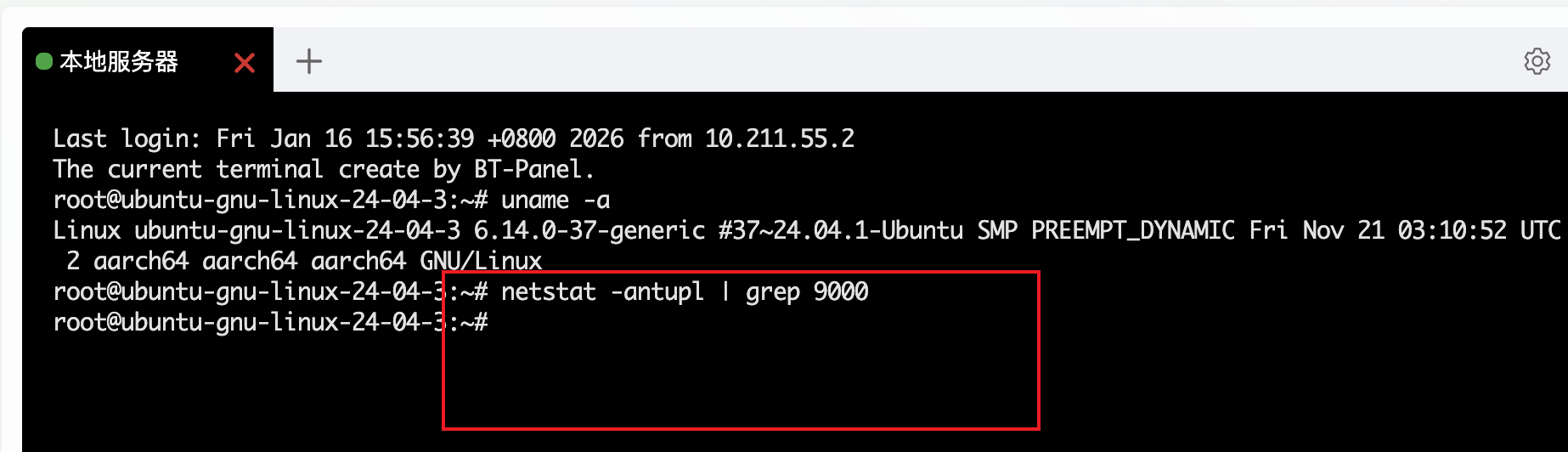Click the IP address 10.211.55.2
The image size is (1568, 452).
(x=780, y=139)
